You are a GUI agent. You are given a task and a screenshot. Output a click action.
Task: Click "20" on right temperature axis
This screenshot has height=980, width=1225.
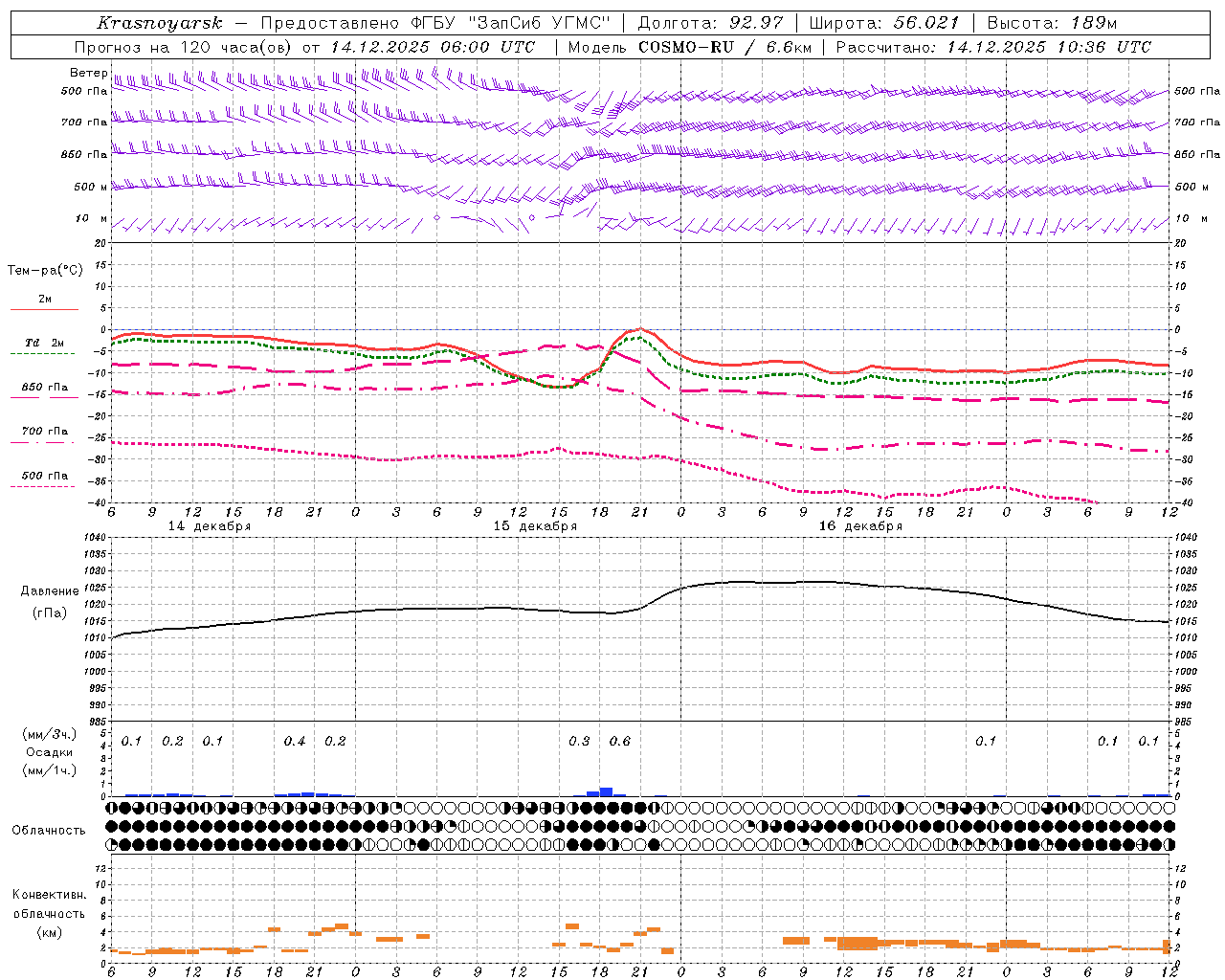[1180, 243]
